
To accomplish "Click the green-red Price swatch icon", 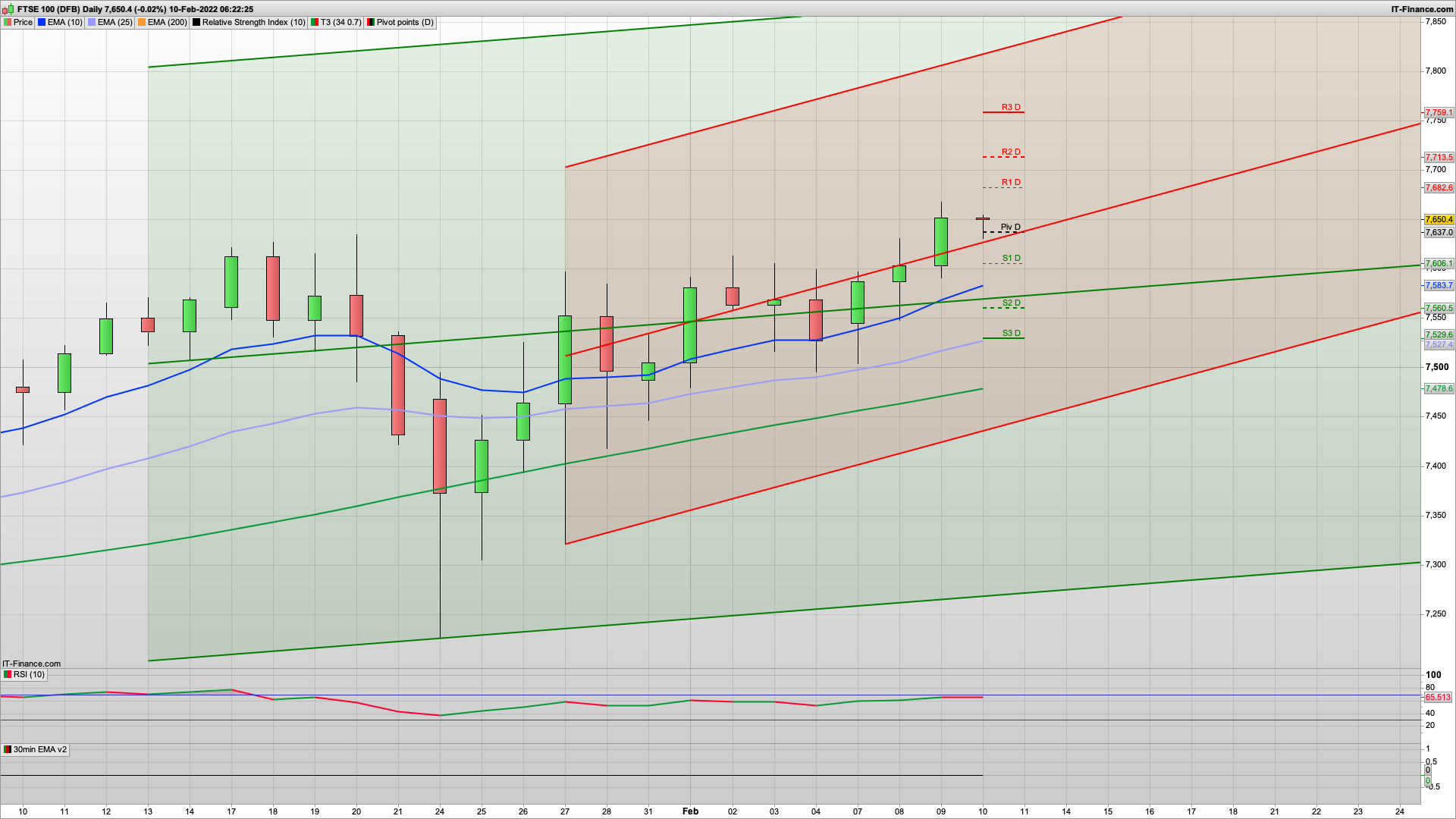I will [x=8, y=22].
